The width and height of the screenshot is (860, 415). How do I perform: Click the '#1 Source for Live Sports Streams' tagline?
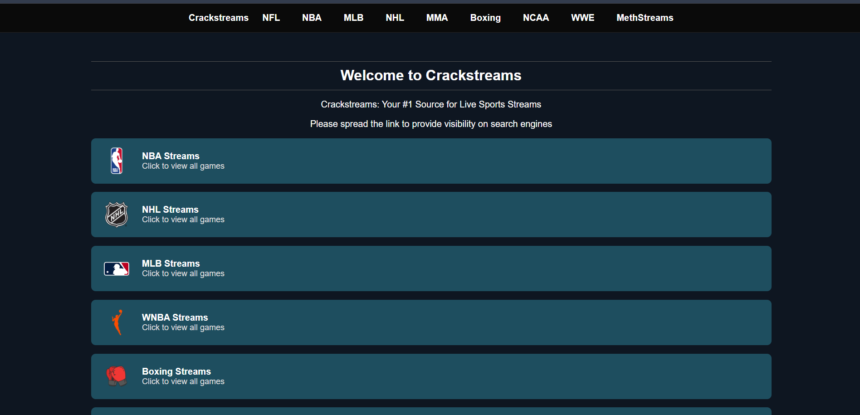pos(431,104)
